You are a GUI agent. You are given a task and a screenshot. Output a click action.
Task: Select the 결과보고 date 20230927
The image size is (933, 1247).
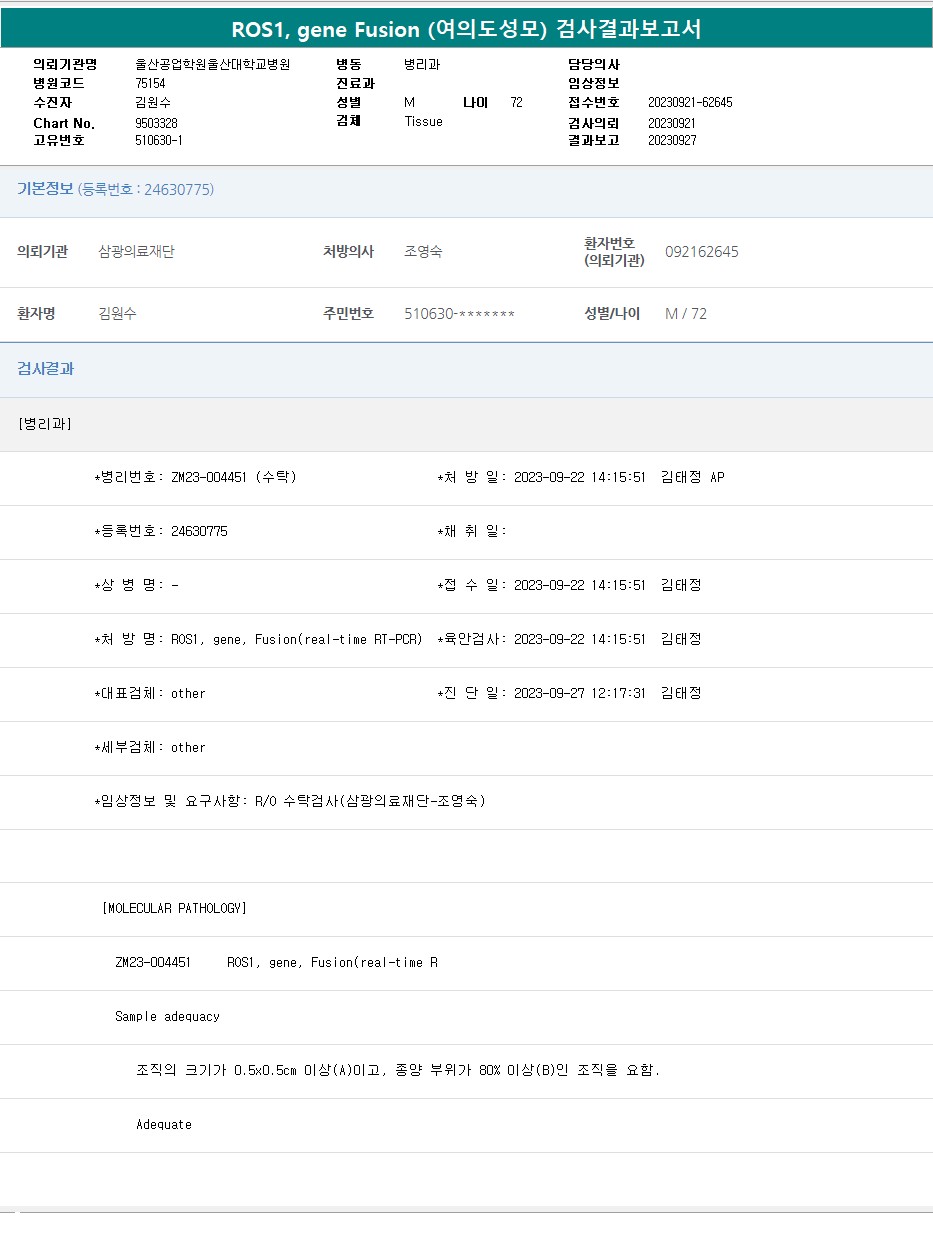[672, 140]
